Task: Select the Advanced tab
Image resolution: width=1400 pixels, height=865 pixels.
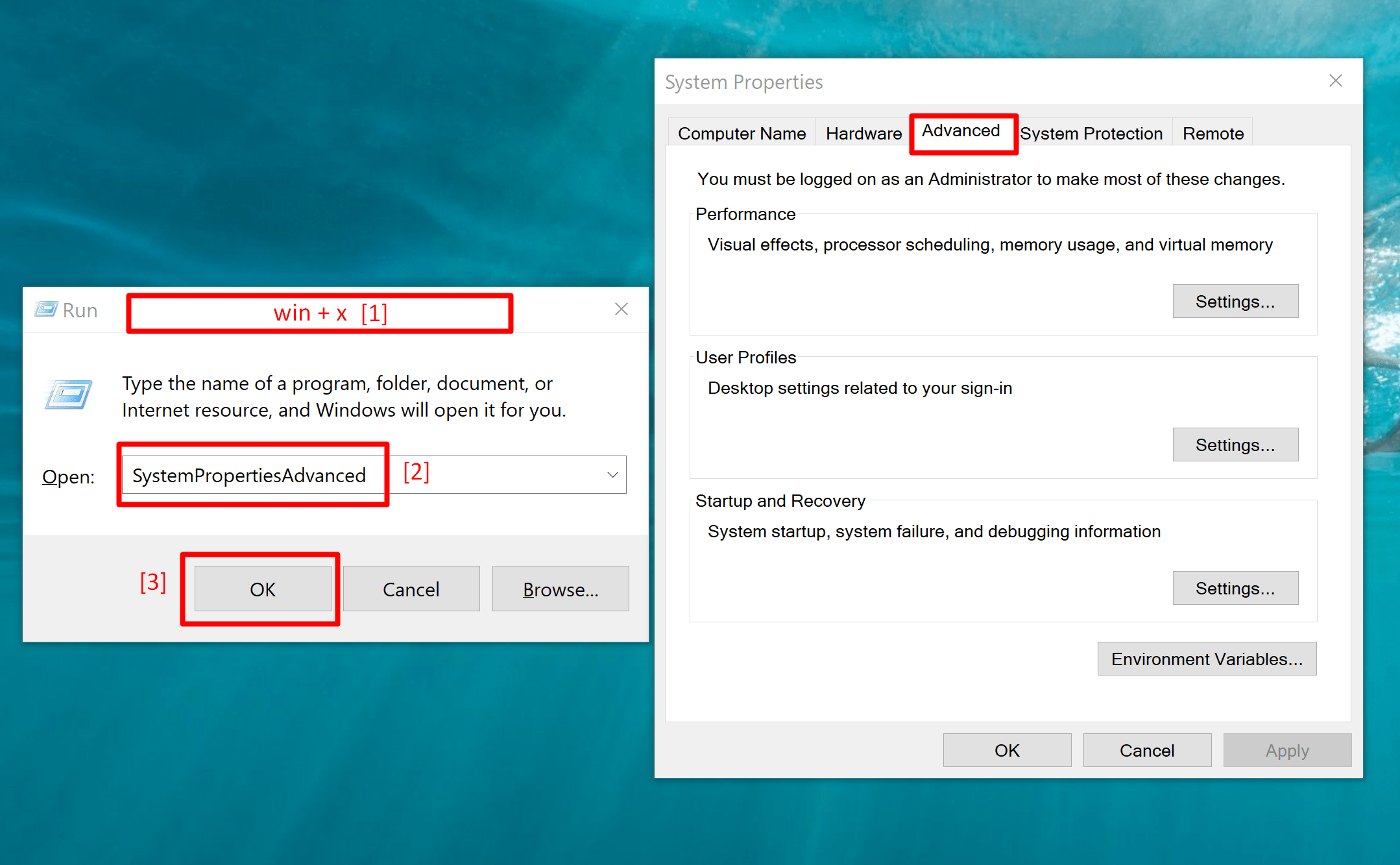Action: point(961,132)
